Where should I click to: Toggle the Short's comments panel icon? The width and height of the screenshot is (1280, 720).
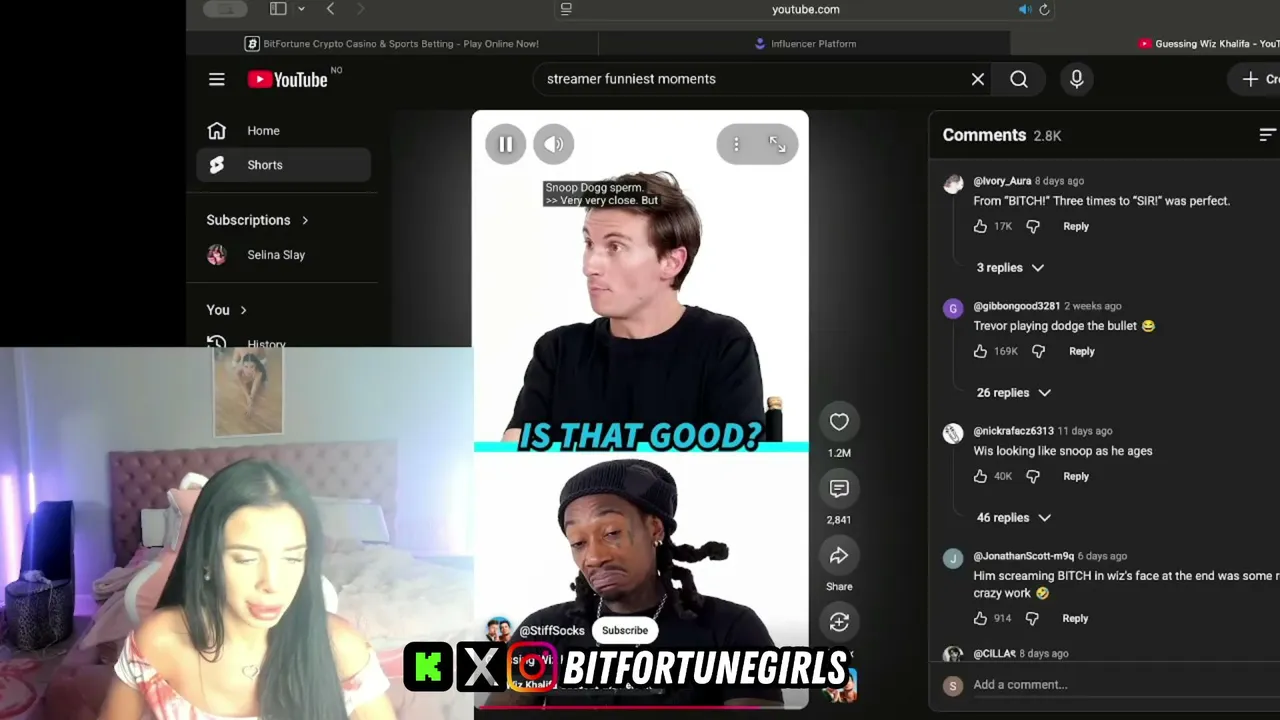(839, 488)
